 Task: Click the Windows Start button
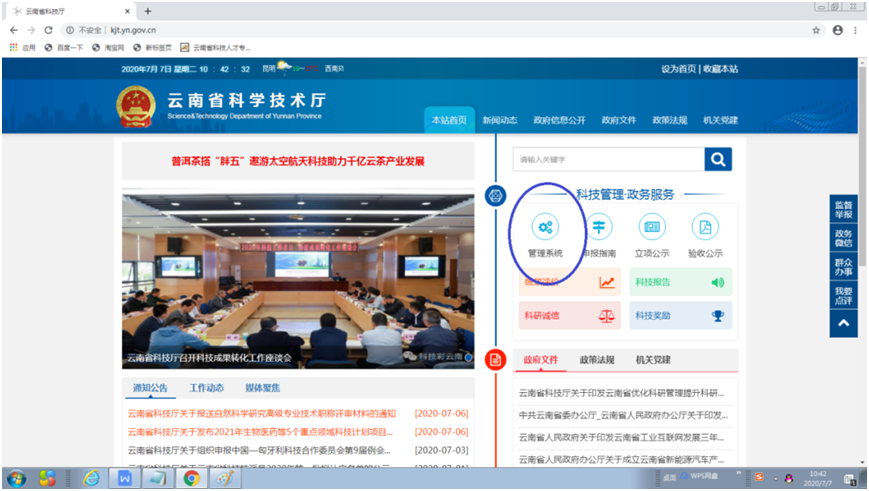(16, 478)
